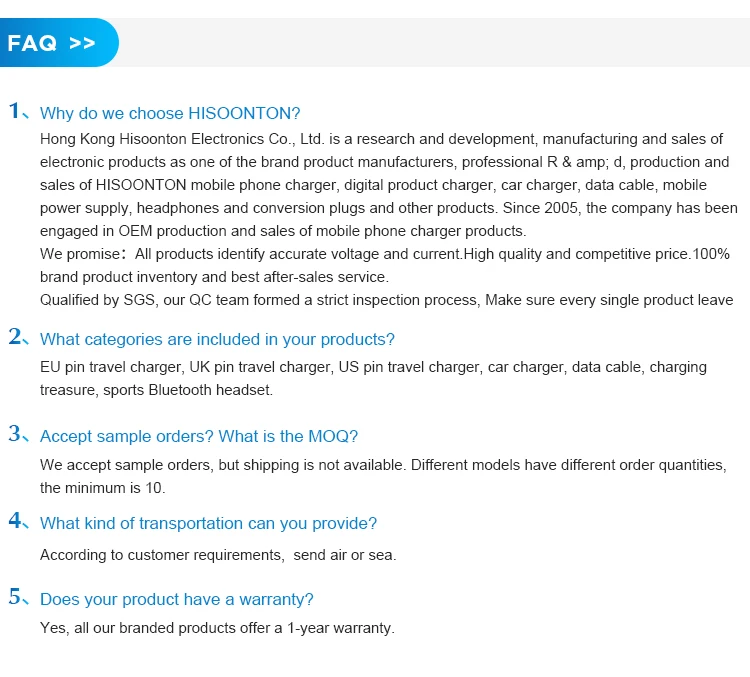The width and height of the screenshot is (750, 677).
Task: Click the Hong Kong Hisoonton Electronics company paragraph
Action: tap(388, 185)
